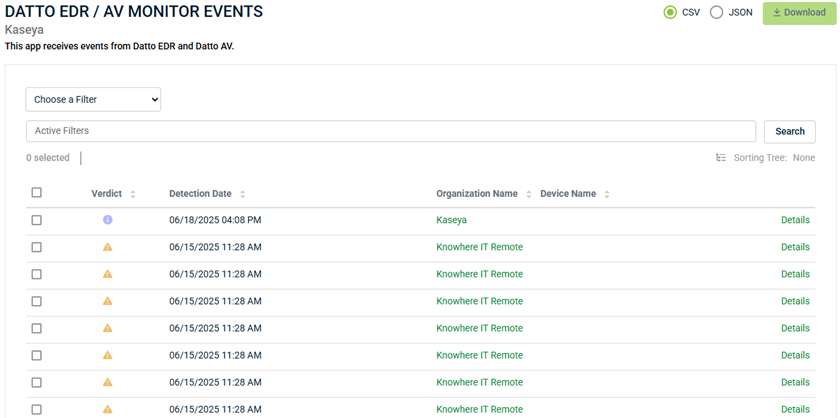This screenshot has width=840, height=418.
Task: Click the sort arrows beside Verdict header
Action: (x=133, y=195)
